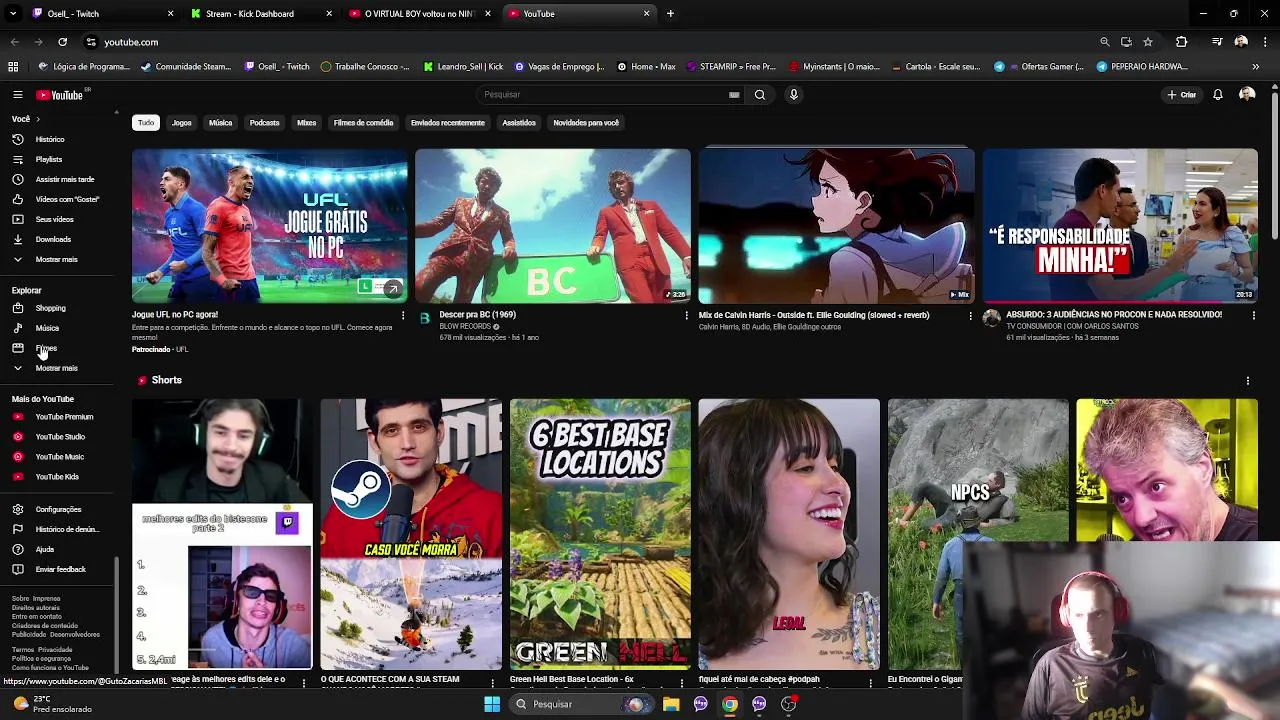Open the notifications bell
1280x720 pixels.
(1218, 95)
